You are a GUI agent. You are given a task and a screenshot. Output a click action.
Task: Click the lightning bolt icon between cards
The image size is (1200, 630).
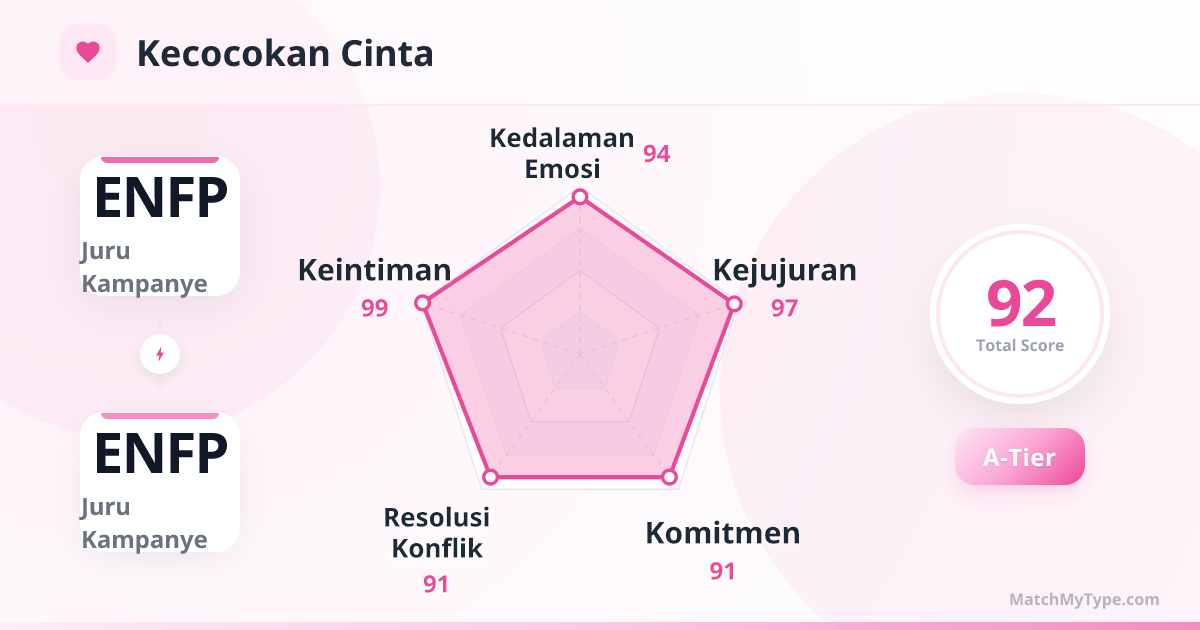(x=160, y=354)
